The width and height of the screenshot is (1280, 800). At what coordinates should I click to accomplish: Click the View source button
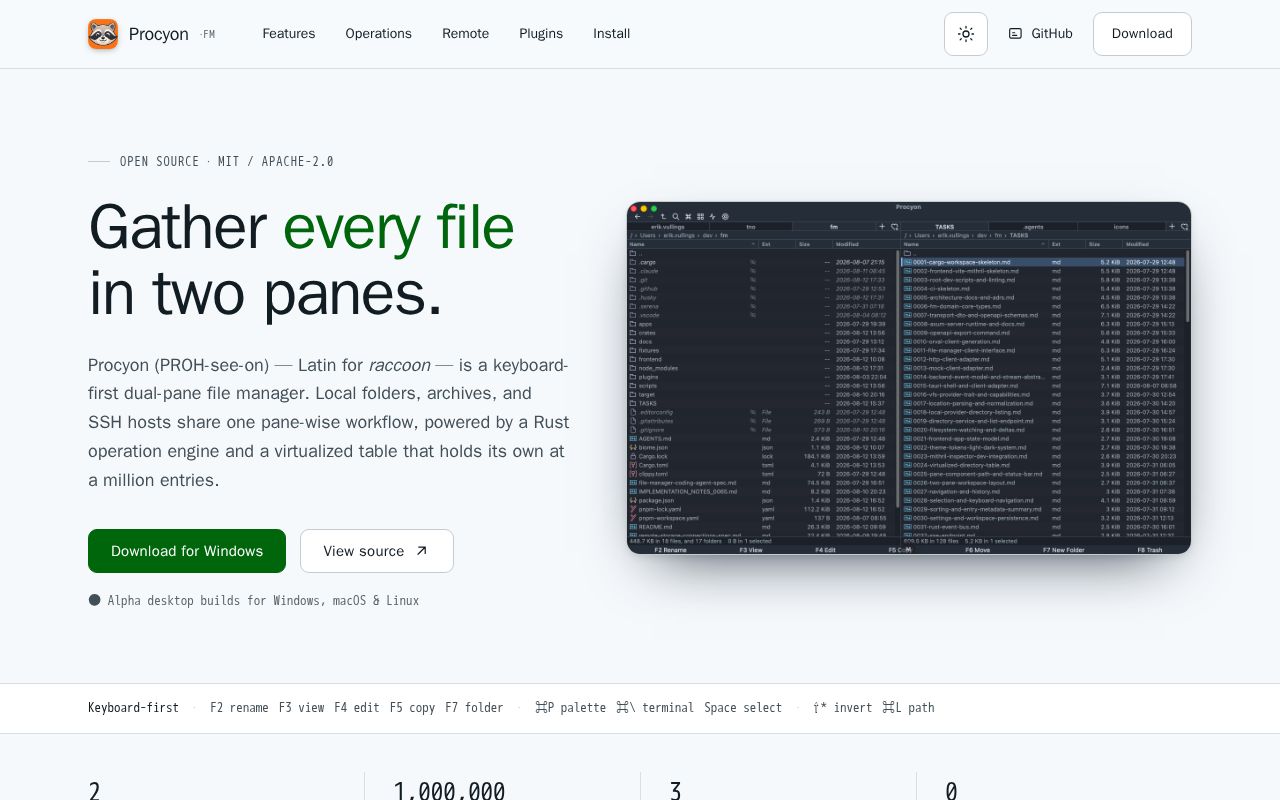point(377,551)
